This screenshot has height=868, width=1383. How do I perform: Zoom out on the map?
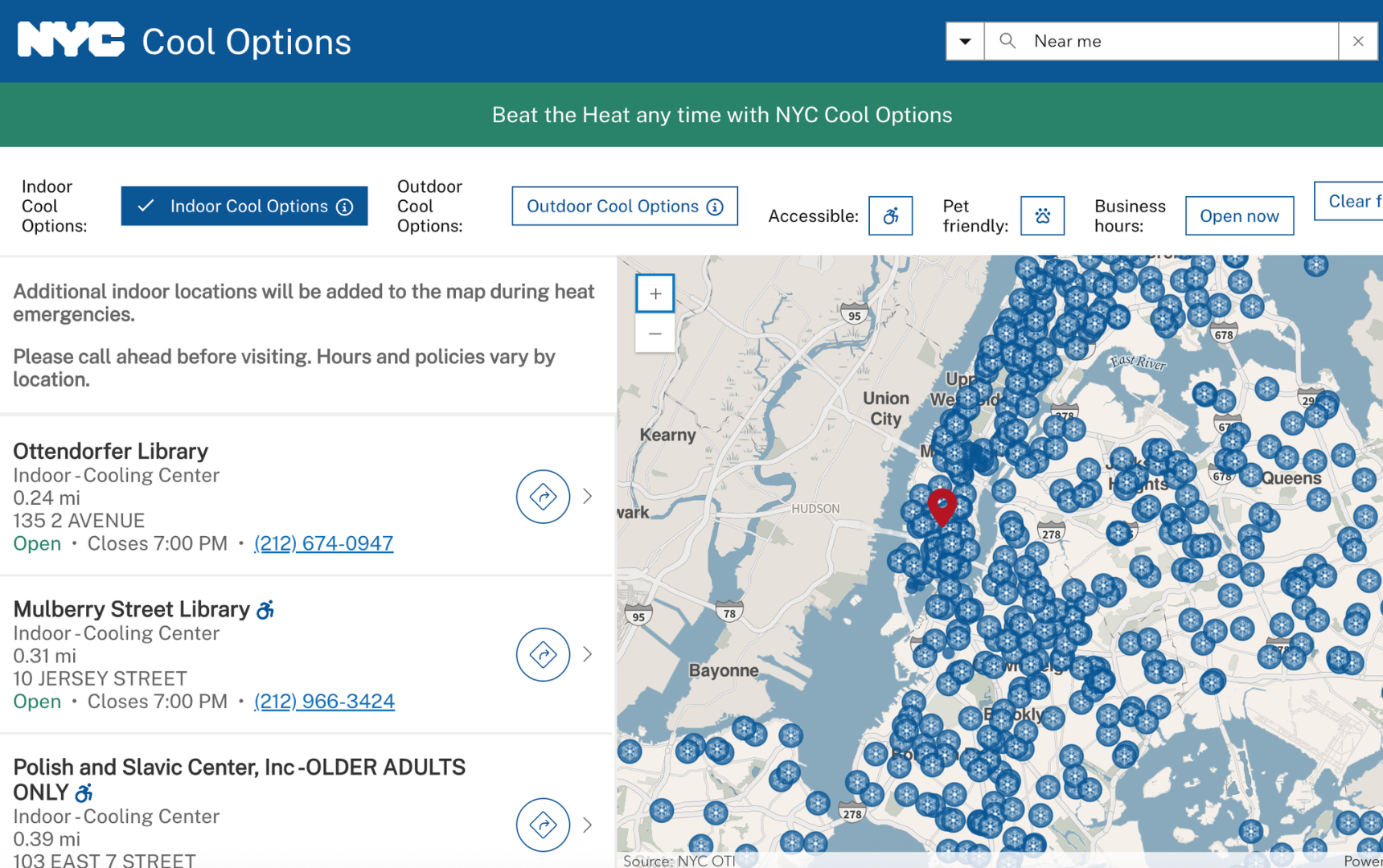coord(655,334)
